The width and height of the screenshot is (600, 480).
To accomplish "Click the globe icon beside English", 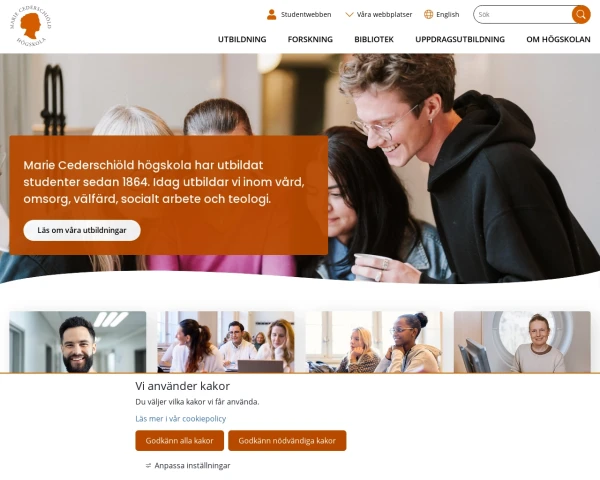I will (429, 15).
